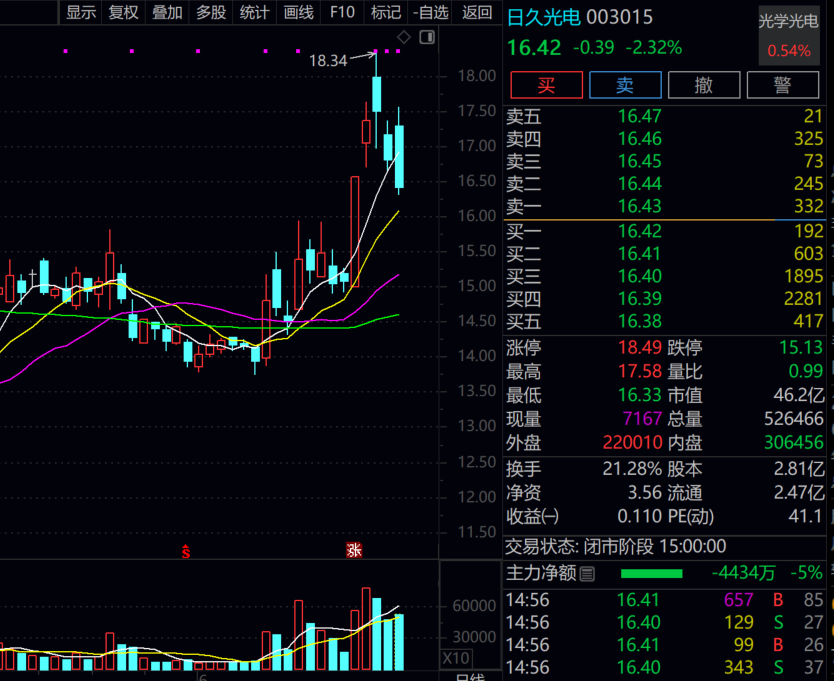Open the 叠加 overlay menu
This screenshot has height=681, width=834.
coord(167,12)
